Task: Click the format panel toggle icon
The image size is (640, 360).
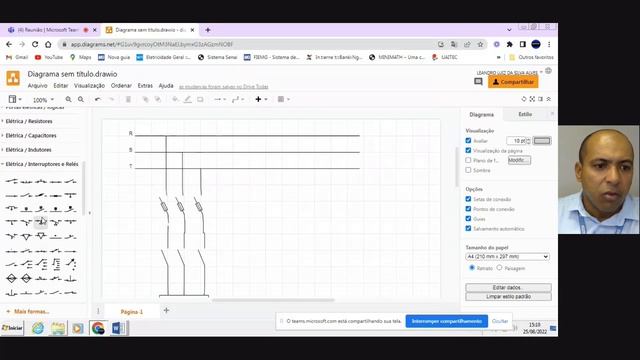Action: [x=540, y=99]
